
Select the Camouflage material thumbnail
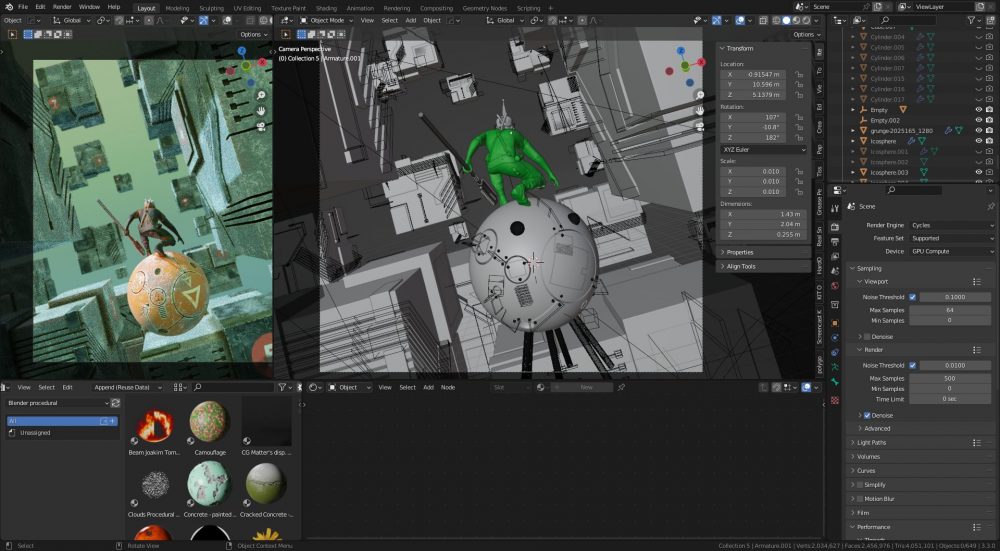209,422
